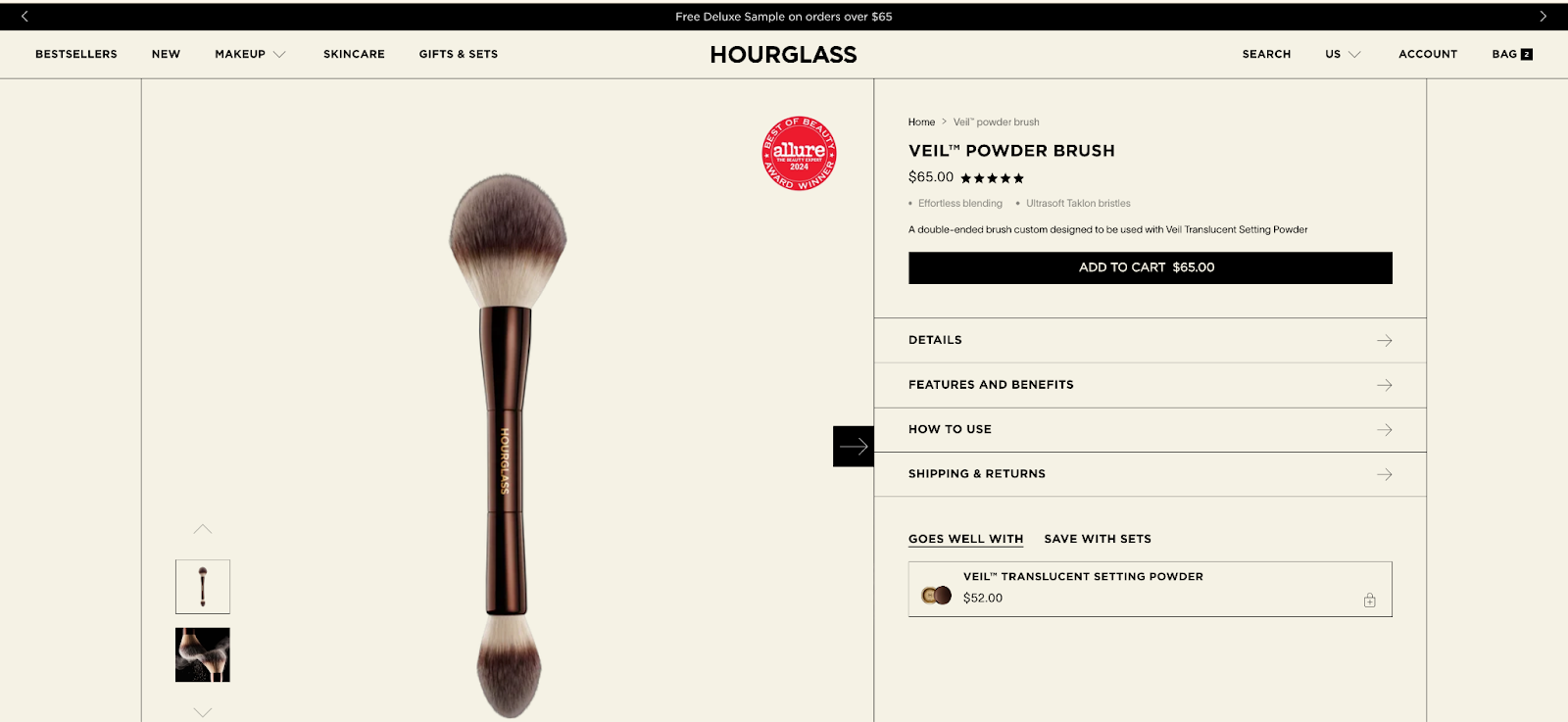Screen dimensions: 1568x722
Task: Add Translucent Setting Powder via bag icon
Action: point(1370,601)
